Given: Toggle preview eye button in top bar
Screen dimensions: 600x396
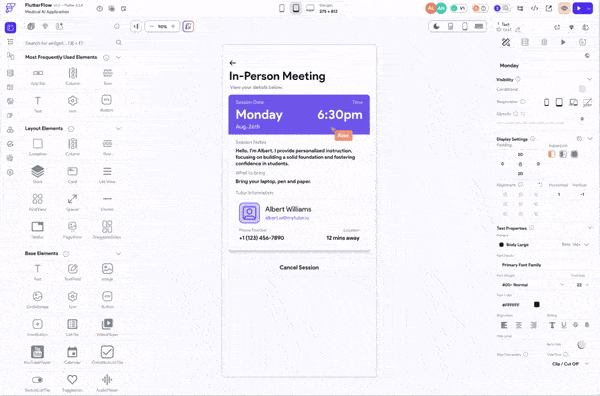Looking at the screenshot, I should click(x=564, y=8).
